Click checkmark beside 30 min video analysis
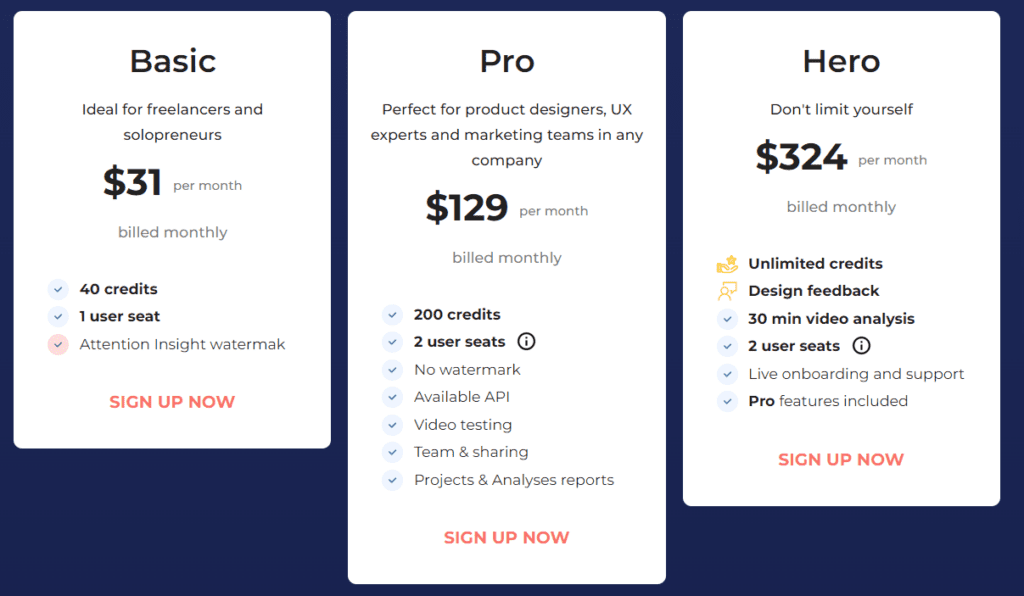The width and height of the screenshot is (1024, 596). click(x=727, y=319)
